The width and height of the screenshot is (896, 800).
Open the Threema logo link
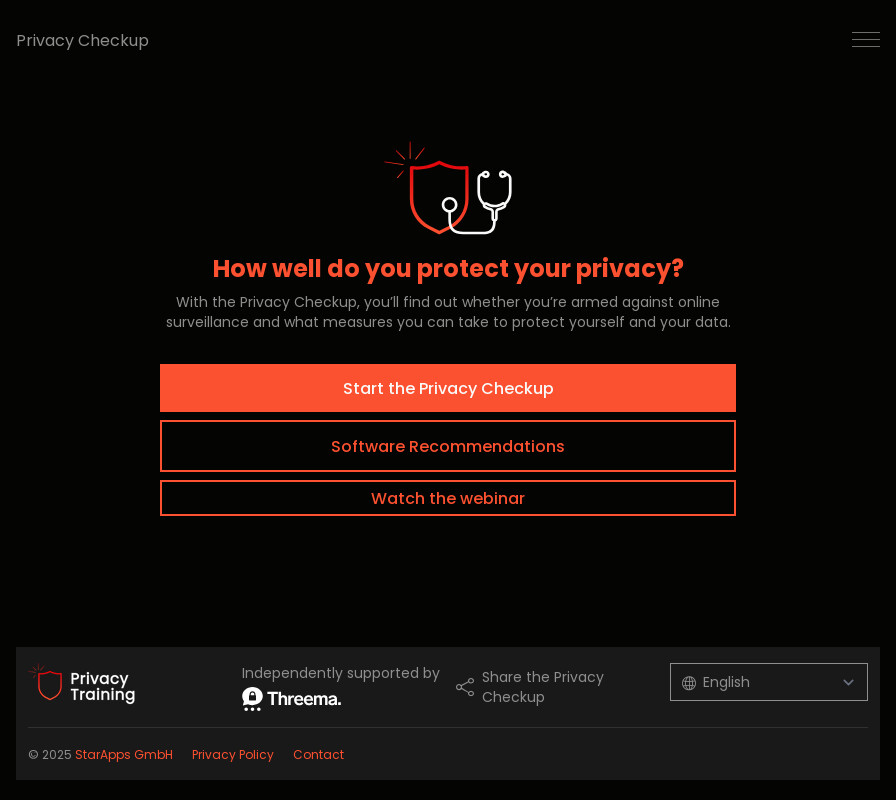coord(292,699)
